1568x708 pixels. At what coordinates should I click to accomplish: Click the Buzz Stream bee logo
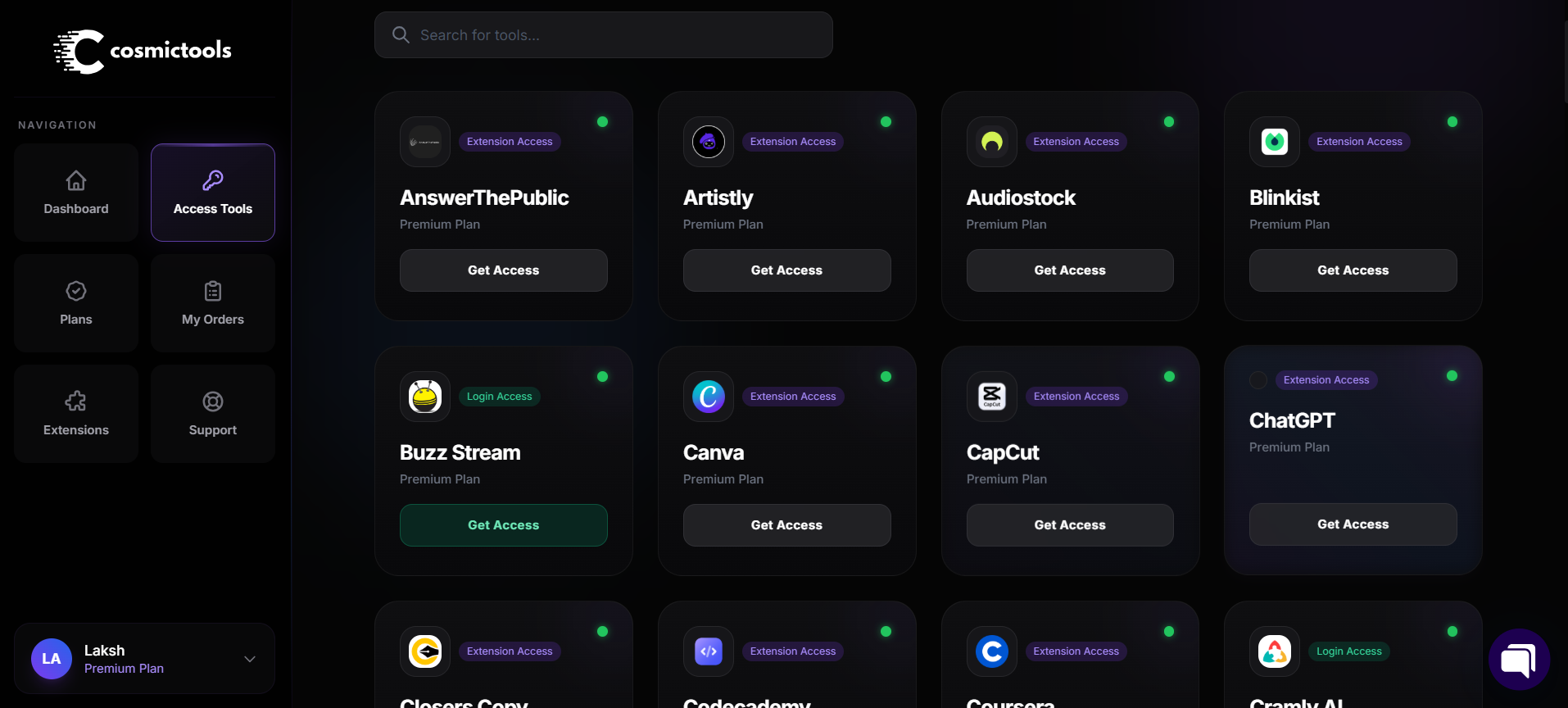424,396
